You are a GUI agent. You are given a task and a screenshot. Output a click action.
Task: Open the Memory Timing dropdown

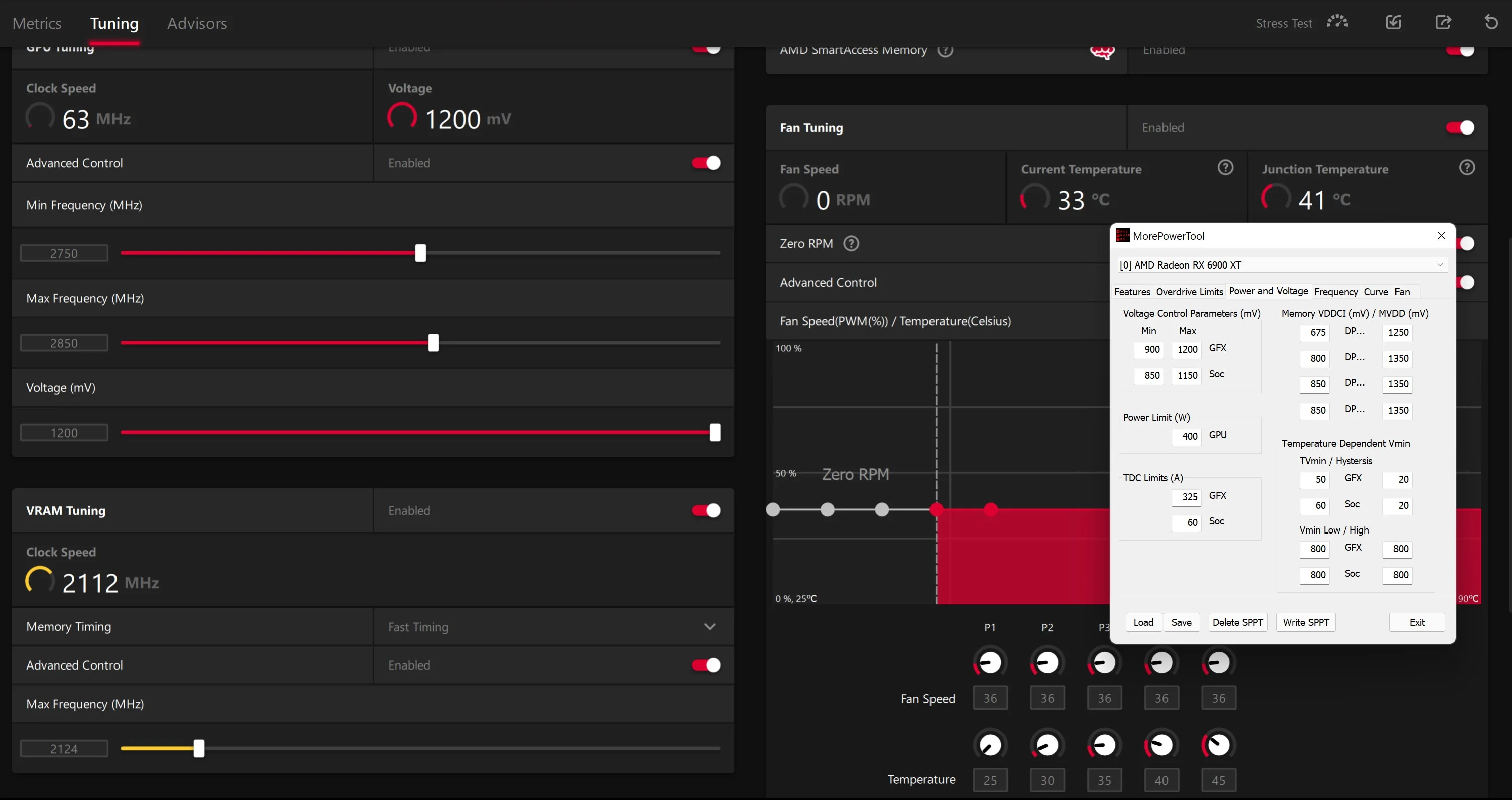tap(553, 627)
